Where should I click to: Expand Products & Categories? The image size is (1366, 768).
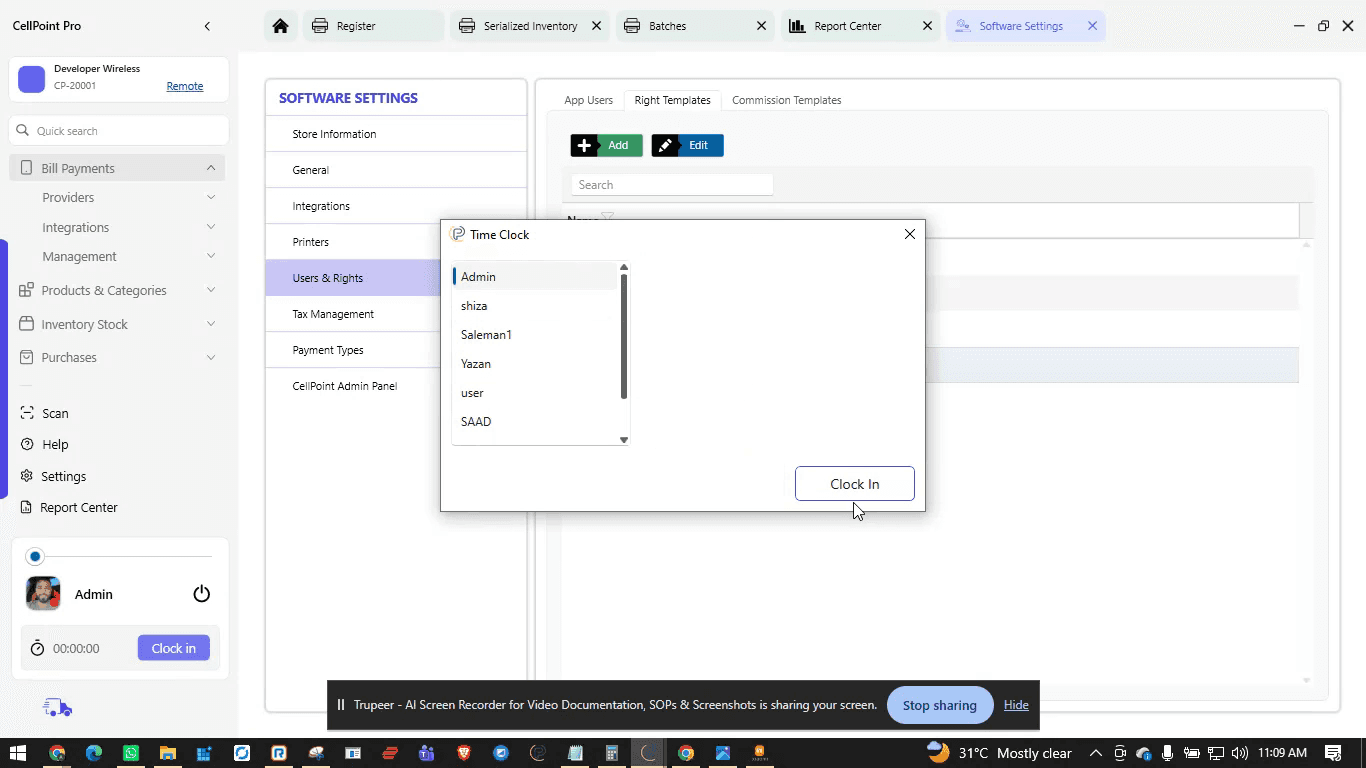pos(211,290)
